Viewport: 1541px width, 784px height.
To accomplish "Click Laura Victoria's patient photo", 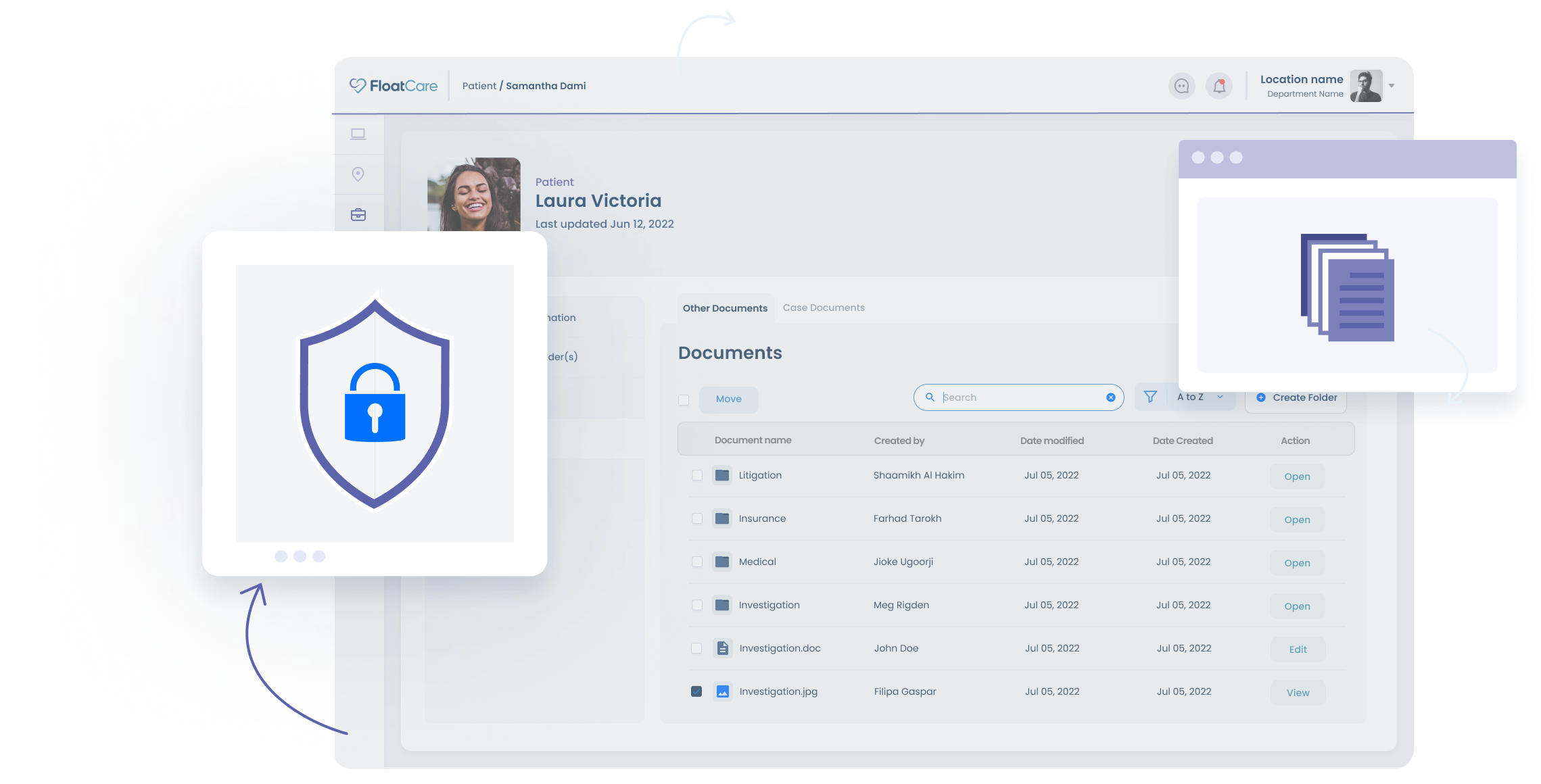I will click(x=473, y=195).
